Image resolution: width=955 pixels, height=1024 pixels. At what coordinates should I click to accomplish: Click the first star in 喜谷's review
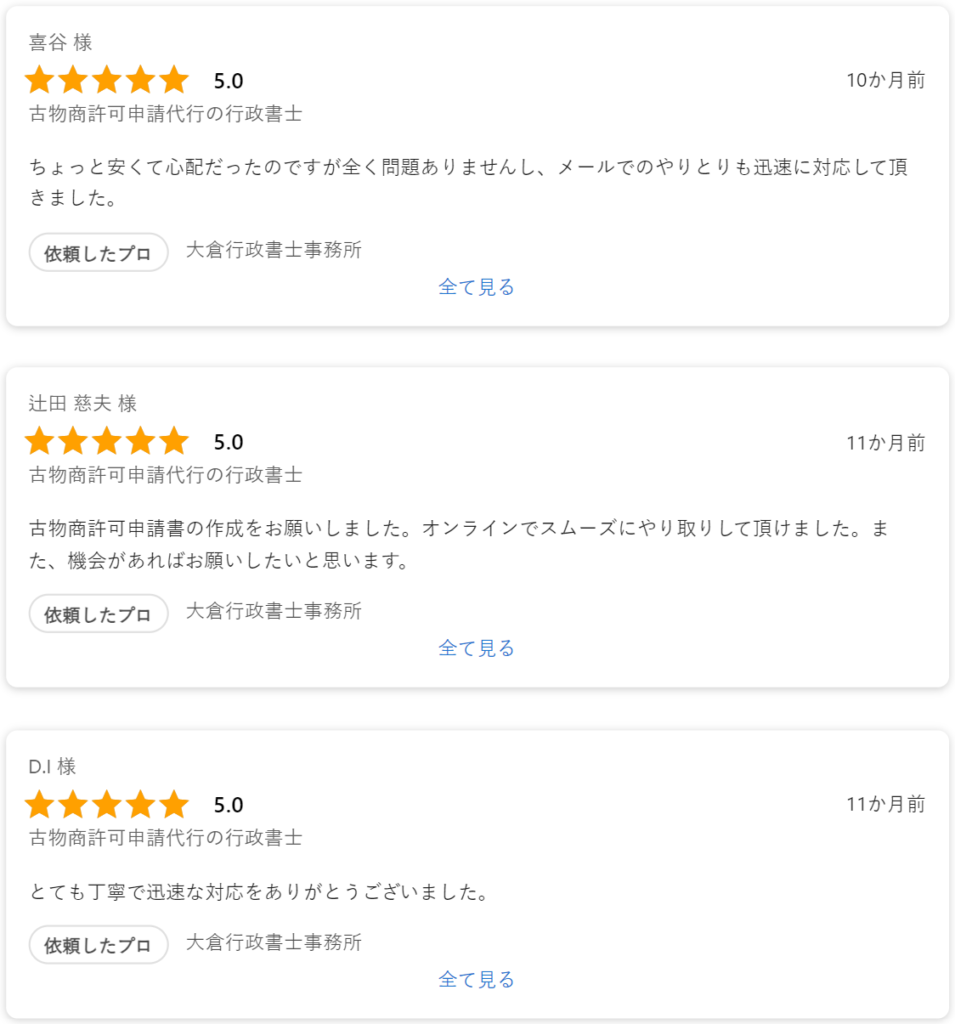(39, 80)
